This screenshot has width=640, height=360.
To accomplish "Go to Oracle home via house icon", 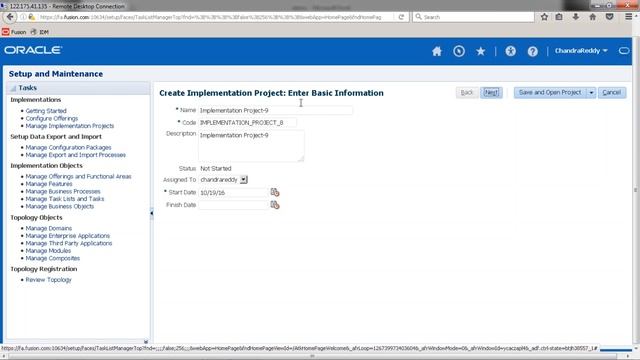I will click(437, 51).
